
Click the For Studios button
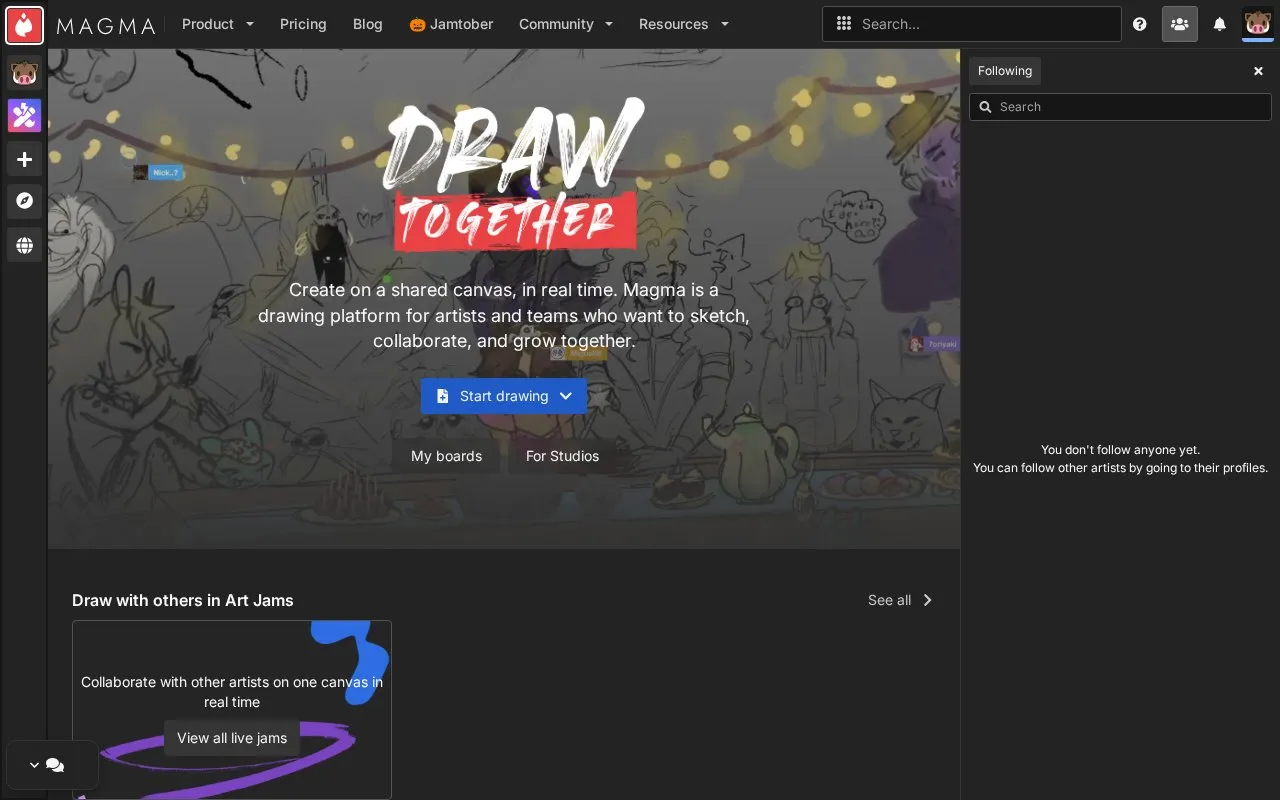(563, 456)
